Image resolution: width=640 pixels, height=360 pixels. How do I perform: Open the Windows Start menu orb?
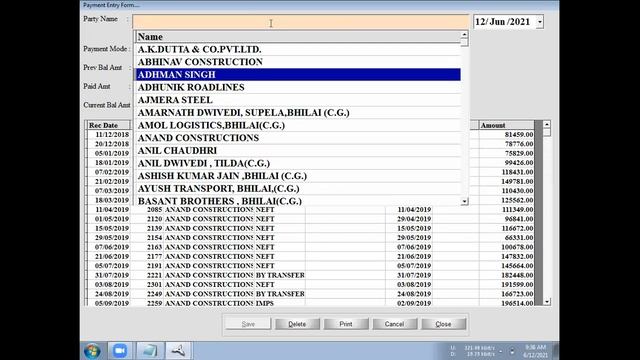click(92, 351)
